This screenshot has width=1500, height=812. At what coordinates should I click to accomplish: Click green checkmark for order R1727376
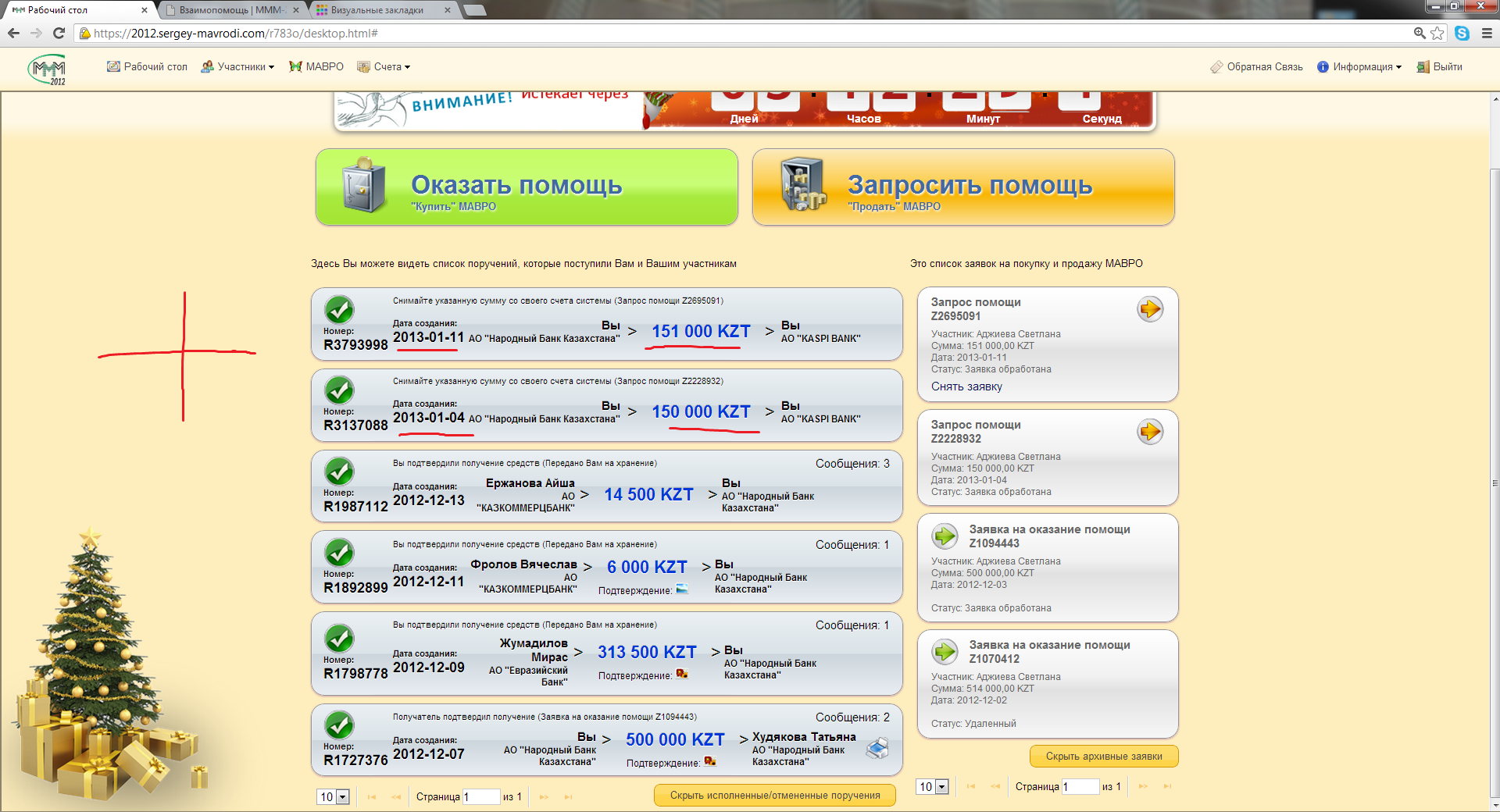[x=339, y=725]
